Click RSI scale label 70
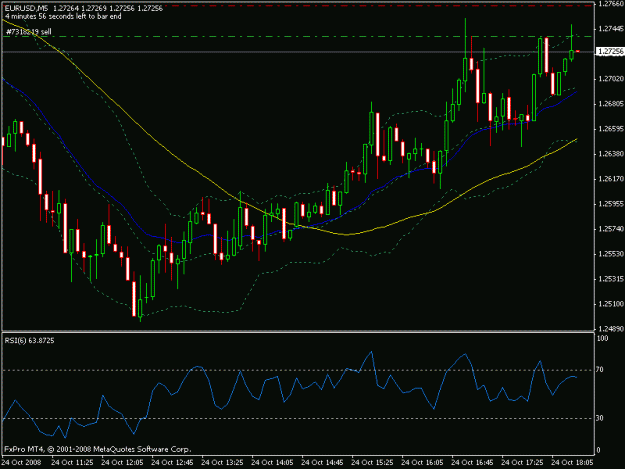625x469 pixels. (600, 370)
